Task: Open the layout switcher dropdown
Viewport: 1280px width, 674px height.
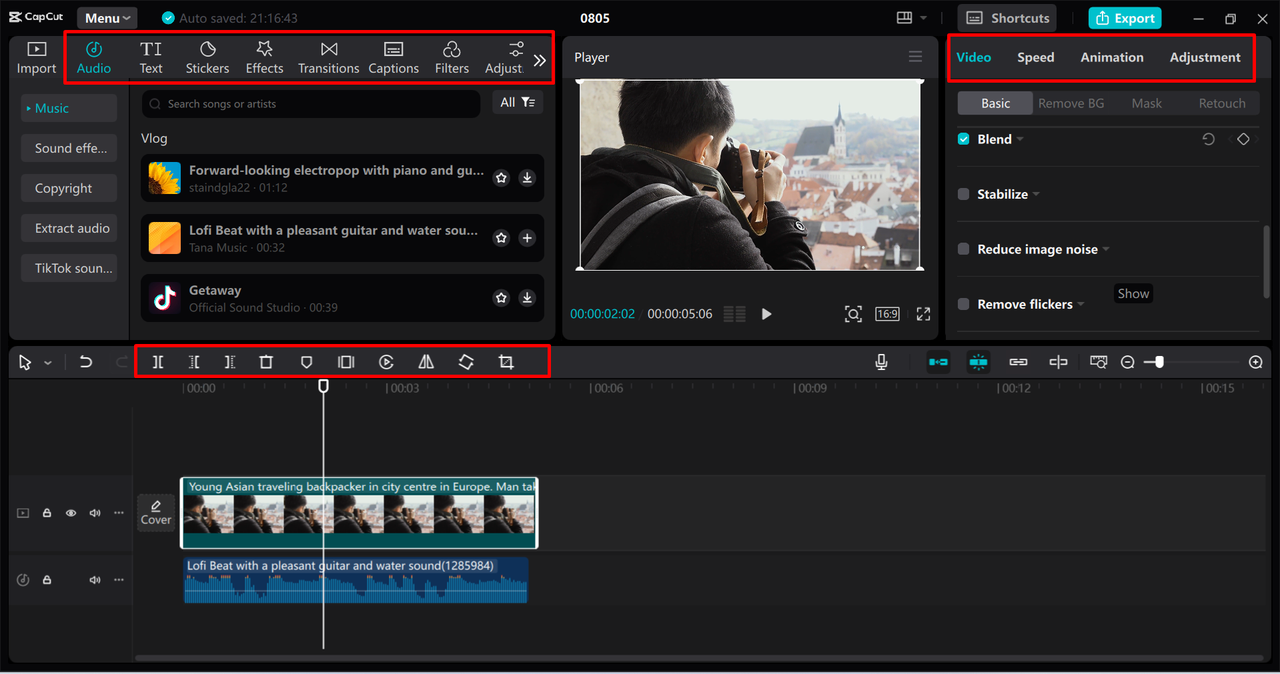Action: pos(911,18)
